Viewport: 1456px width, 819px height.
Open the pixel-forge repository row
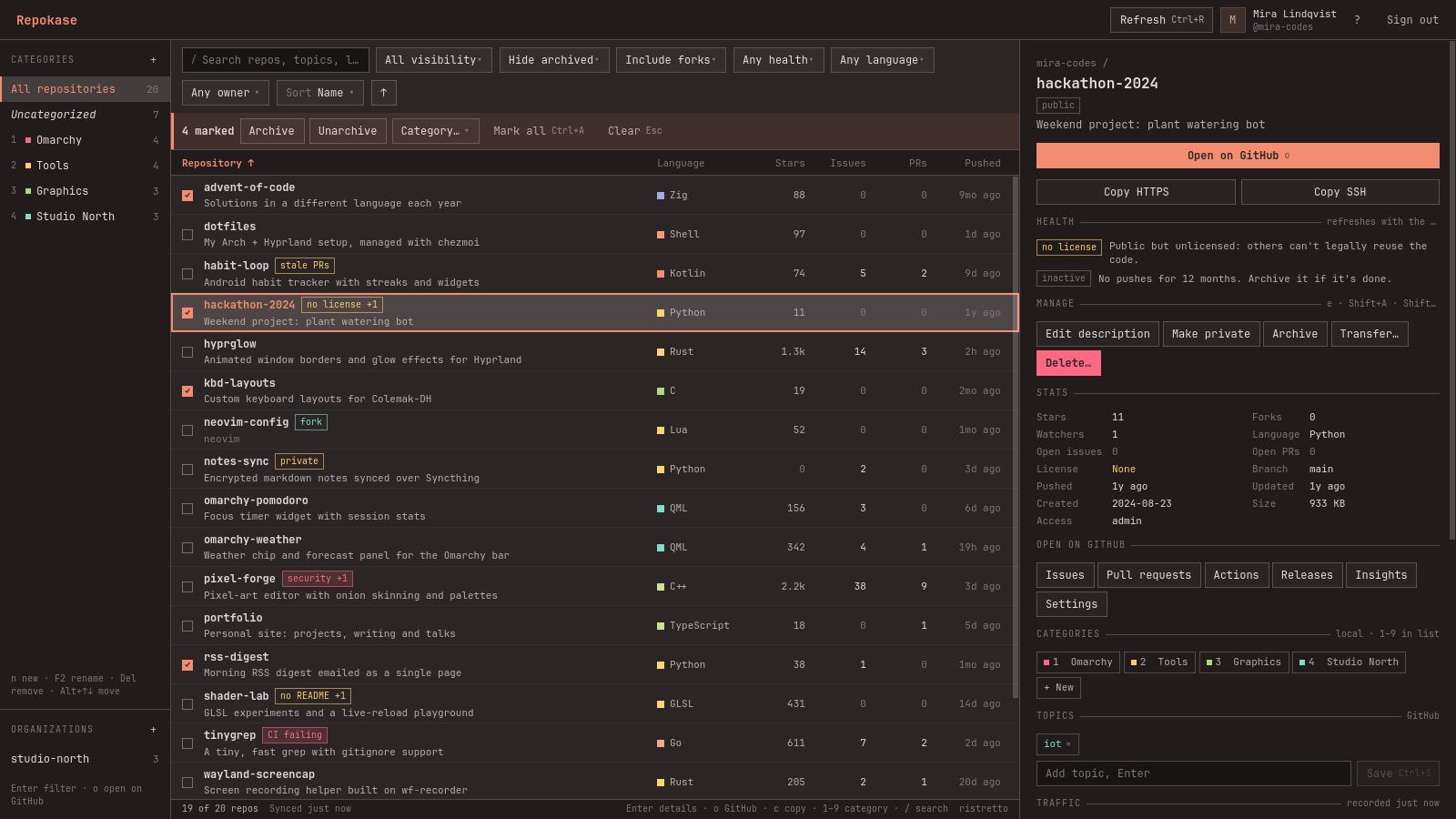coord(594,587)
